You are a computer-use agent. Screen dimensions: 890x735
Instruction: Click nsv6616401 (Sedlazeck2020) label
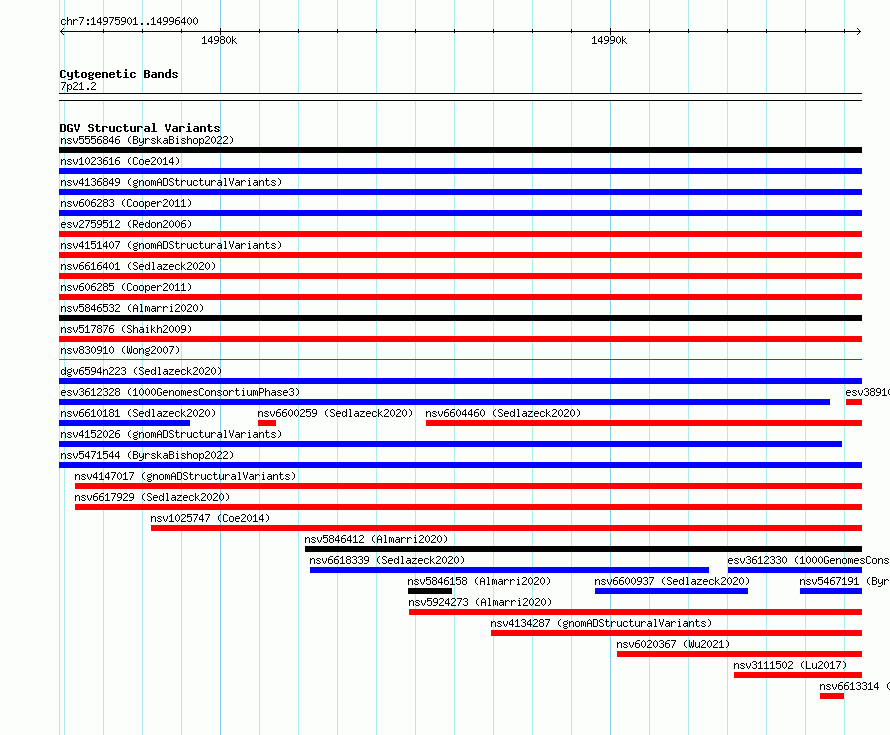138,266
